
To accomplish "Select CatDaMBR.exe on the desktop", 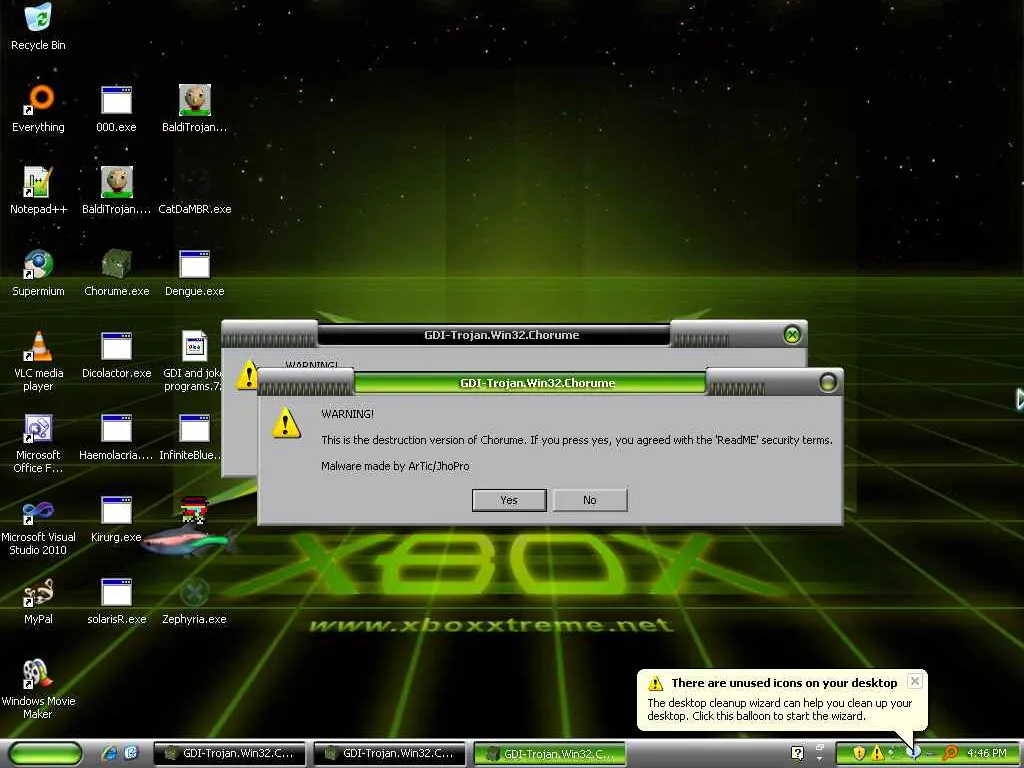I will [x=195, y=209].
